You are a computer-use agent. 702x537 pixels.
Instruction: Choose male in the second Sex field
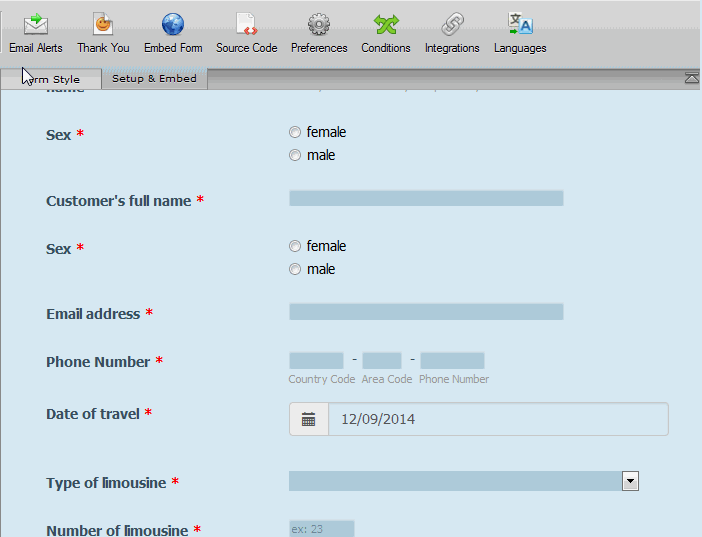(295, 269)
